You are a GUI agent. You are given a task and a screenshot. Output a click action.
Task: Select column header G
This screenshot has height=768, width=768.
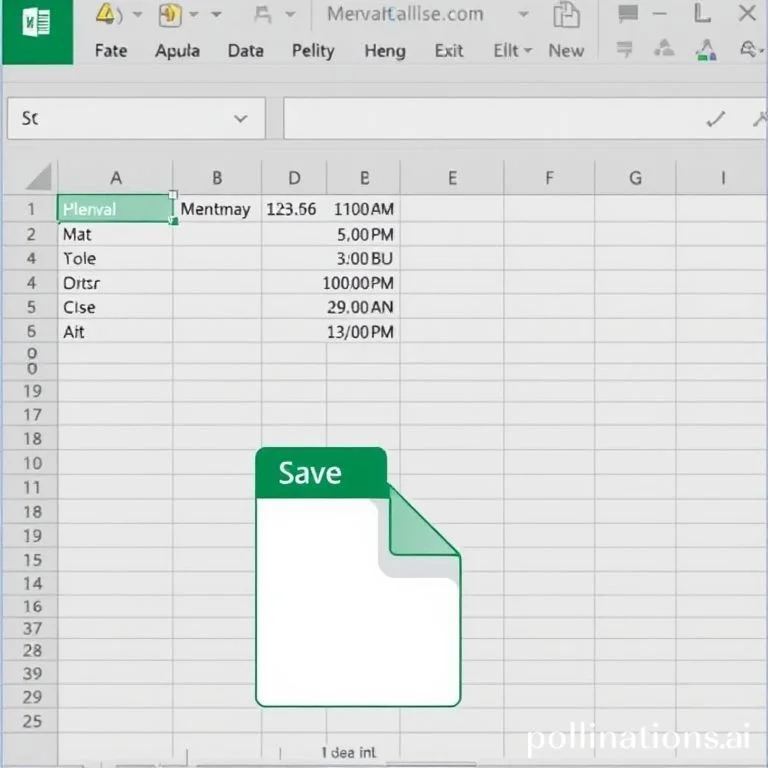point(635,179)
